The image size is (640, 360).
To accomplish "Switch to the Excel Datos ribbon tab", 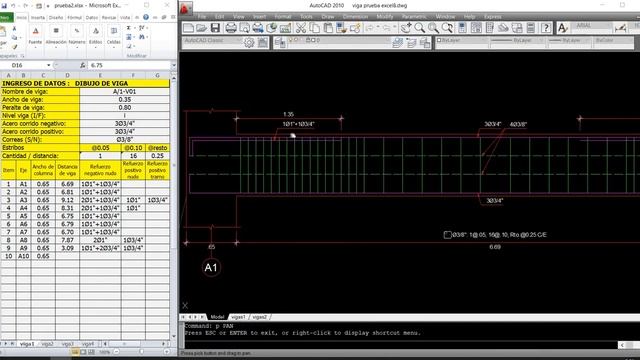I will pyautogui.click(x=92, y=18).
